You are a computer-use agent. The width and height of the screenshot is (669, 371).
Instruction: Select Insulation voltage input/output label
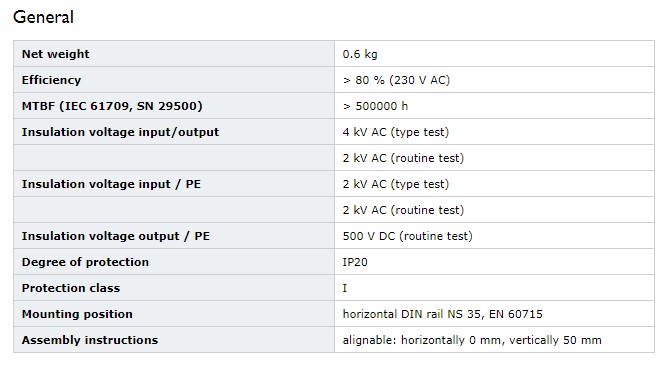click(x=120, y=132)
